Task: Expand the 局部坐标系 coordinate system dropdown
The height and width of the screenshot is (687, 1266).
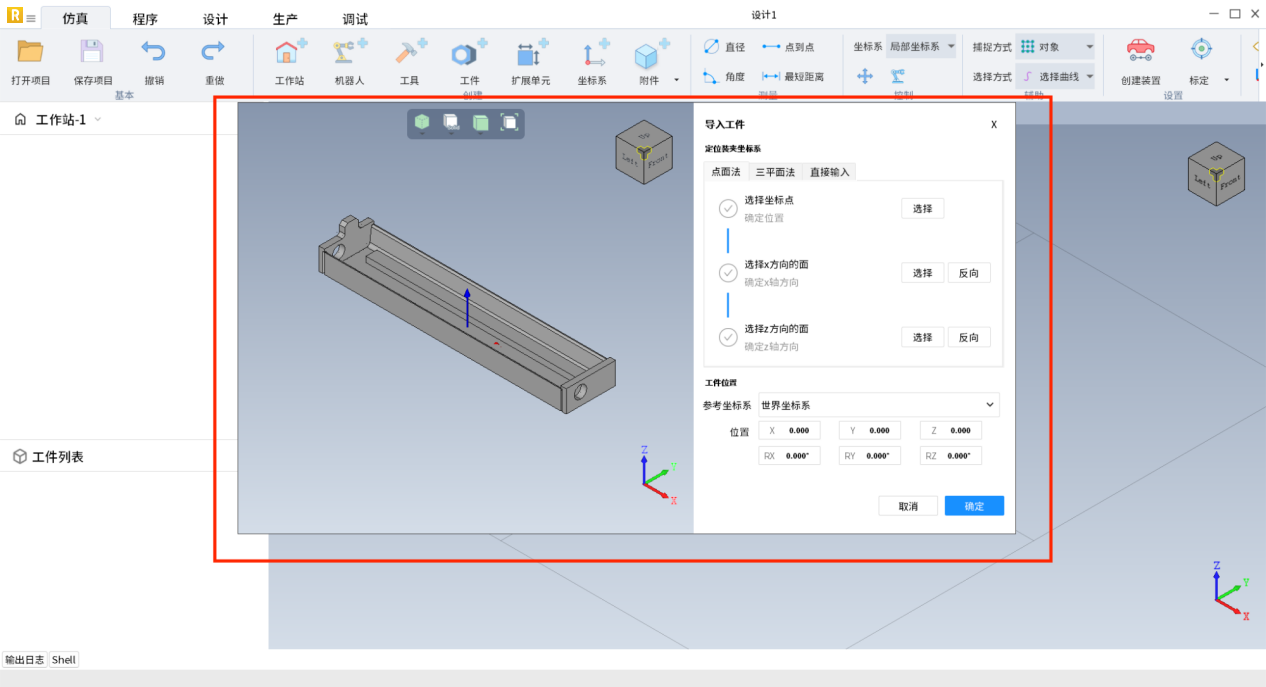Action: click(921, 47)
